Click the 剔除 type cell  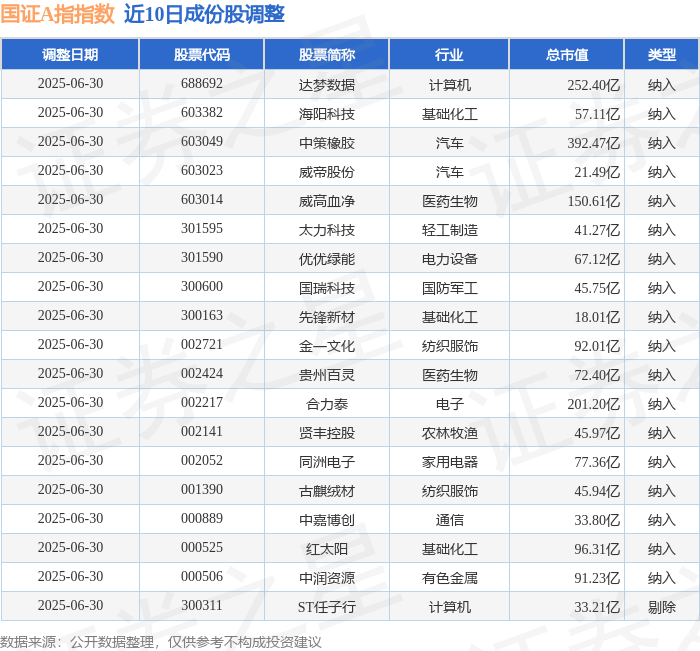[662, 607]
